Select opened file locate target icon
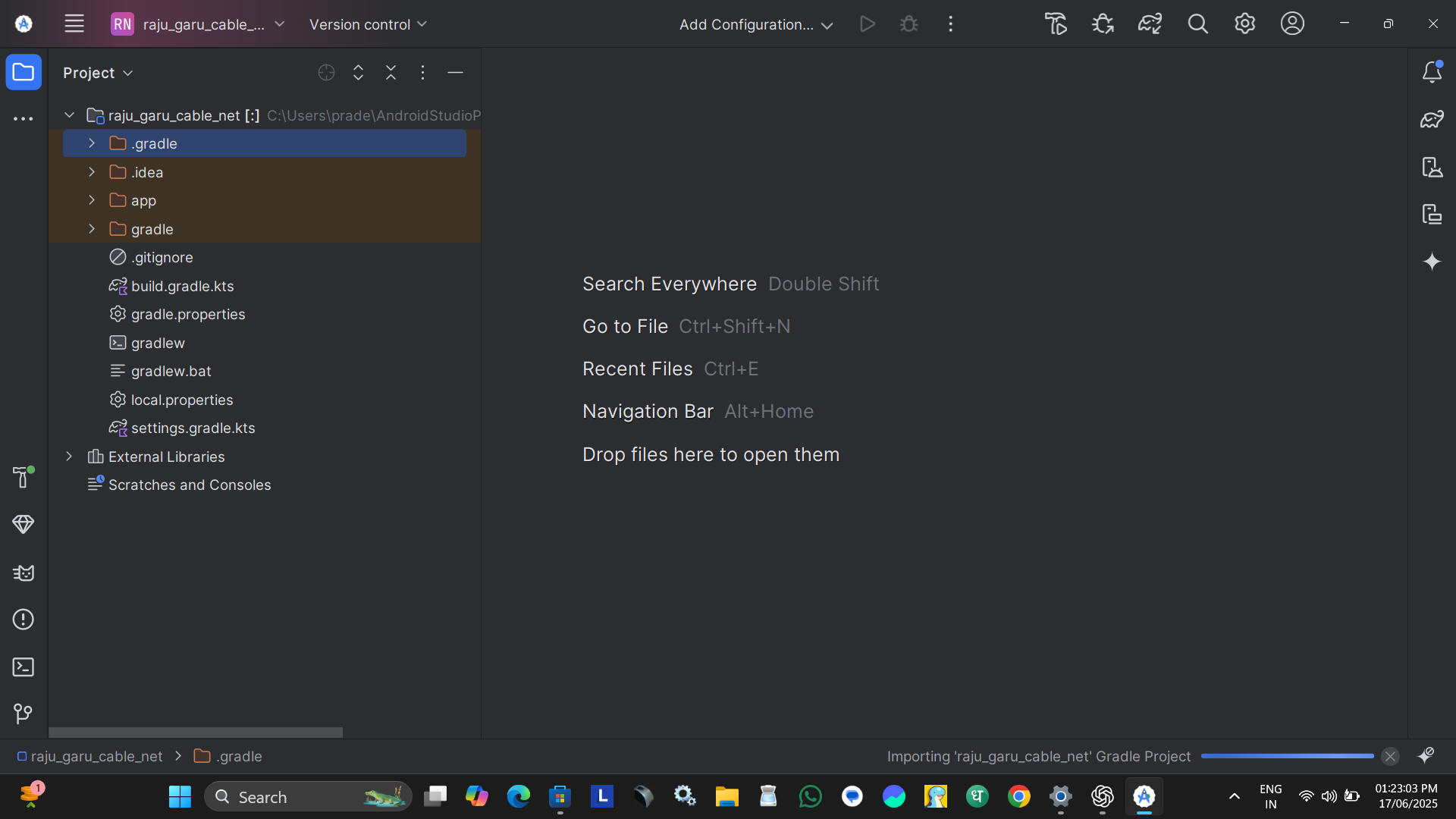Viewport: 1456px width, 819px height. (x=326, y=72)
